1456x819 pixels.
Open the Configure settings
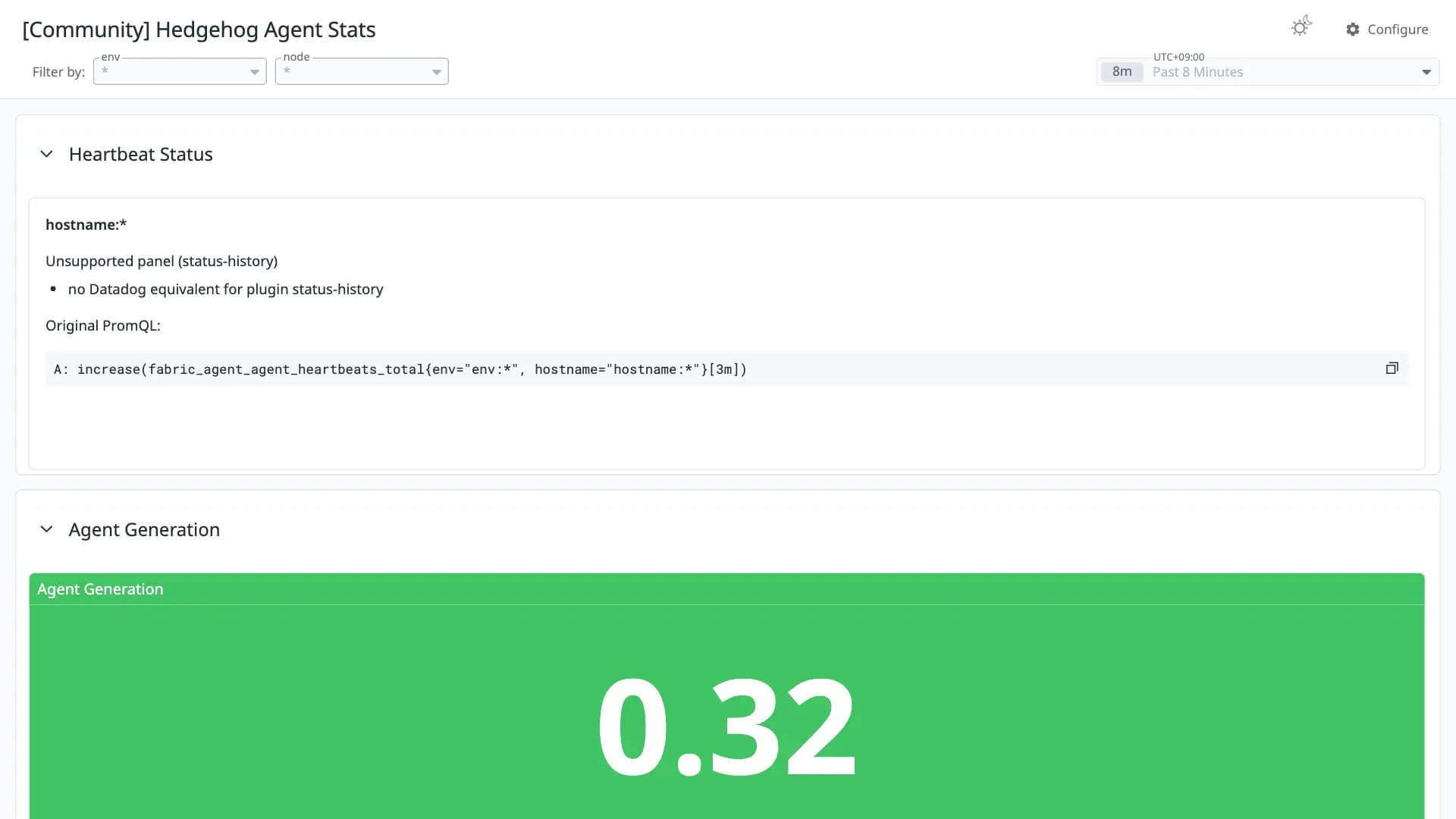pos(1387,29)
